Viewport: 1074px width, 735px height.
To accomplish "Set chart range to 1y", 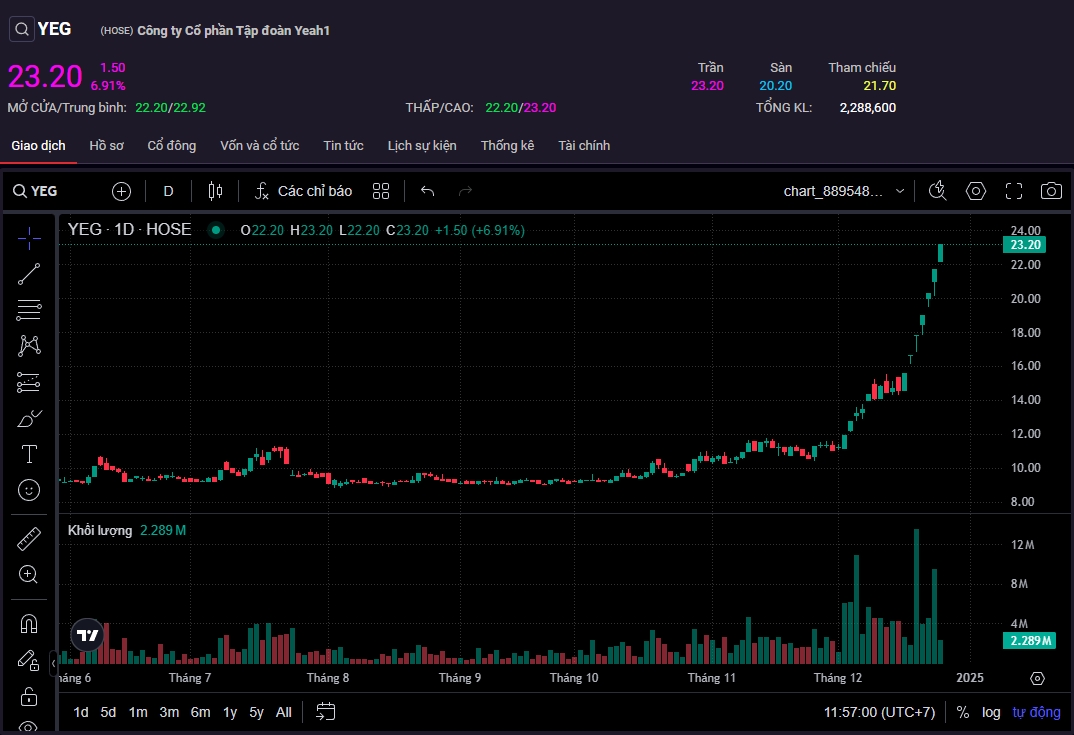I will 230,712.
